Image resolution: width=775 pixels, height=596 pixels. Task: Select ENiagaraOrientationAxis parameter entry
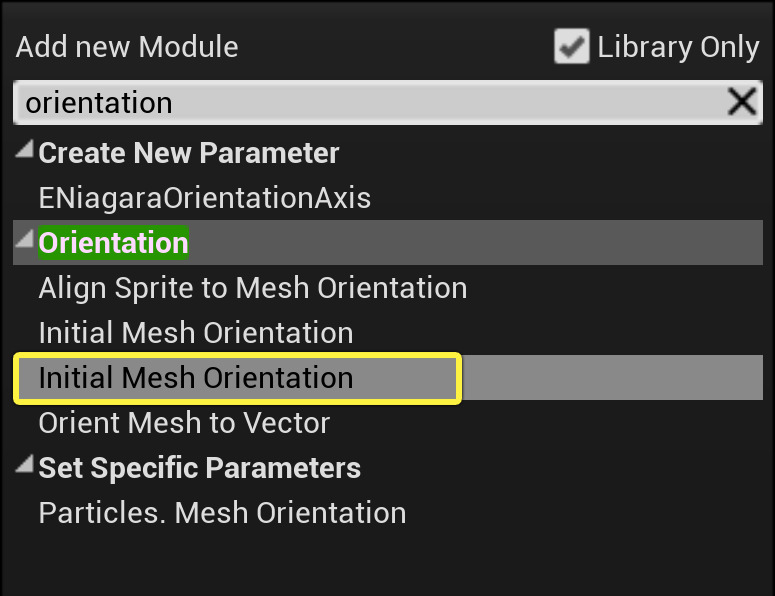204,198
